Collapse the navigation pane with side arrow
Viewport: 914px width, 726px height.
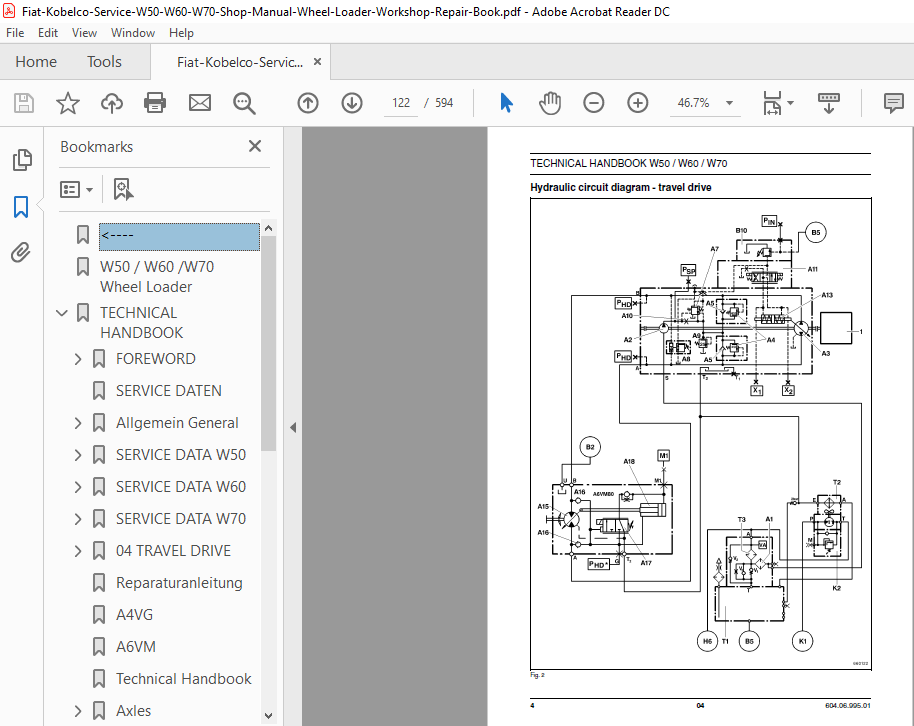(x=293, y=427)
